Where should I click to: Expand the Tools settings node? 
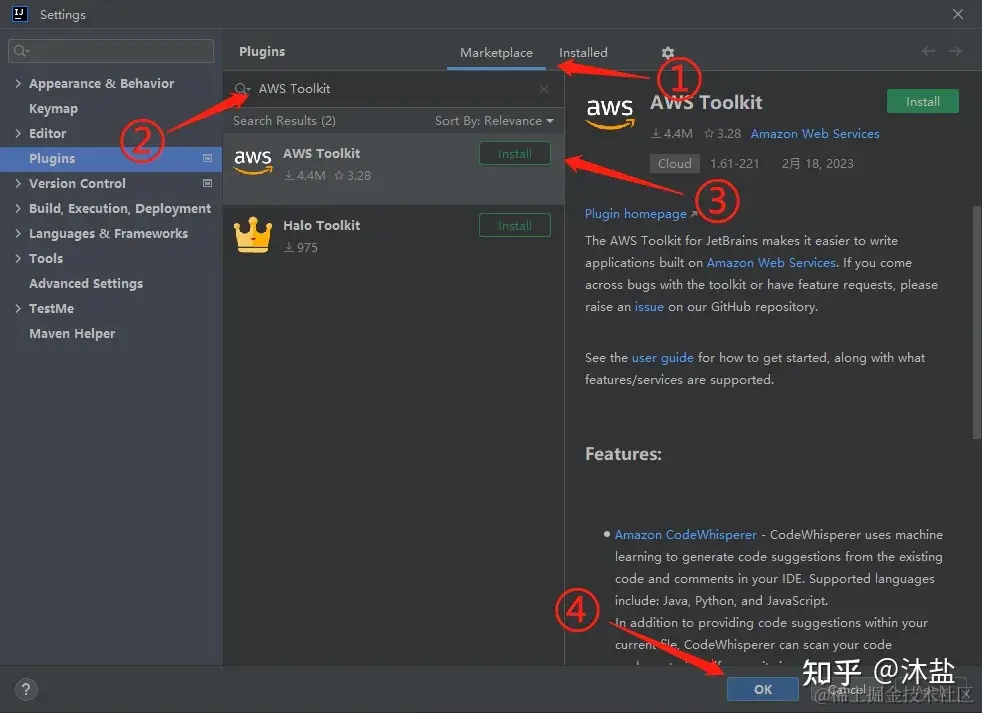tap(18, 258)
